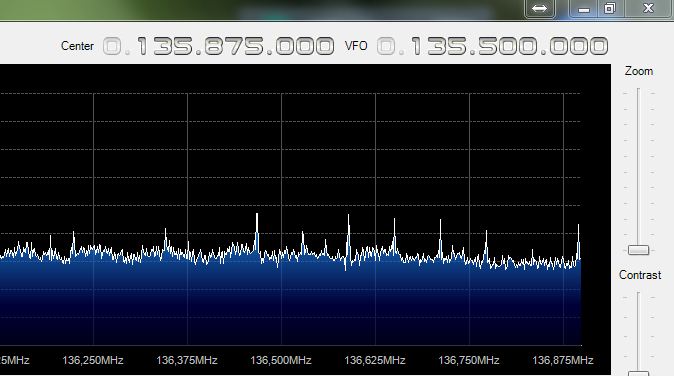
Task: Click the Zoom slider handle
Action: 638,250
